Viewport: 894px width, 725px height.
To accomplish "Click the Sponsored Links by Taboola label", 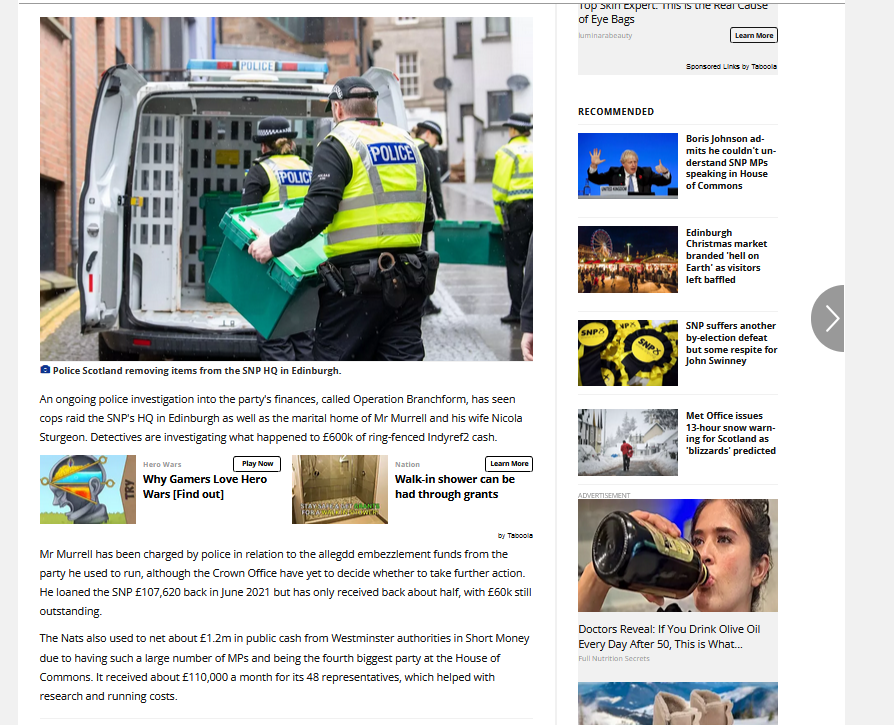I will click(731, 67).
